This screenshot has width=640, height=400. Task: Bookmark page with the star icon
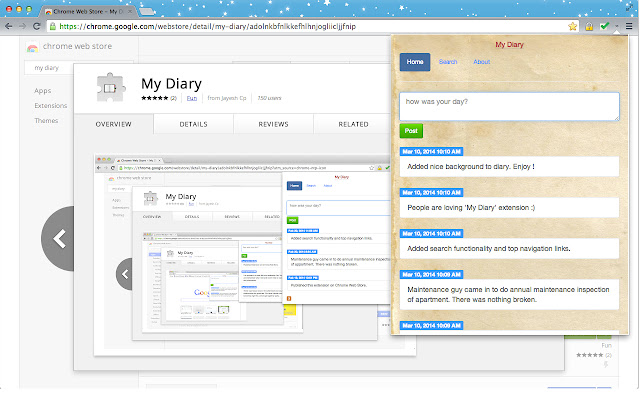pos(572,27)
